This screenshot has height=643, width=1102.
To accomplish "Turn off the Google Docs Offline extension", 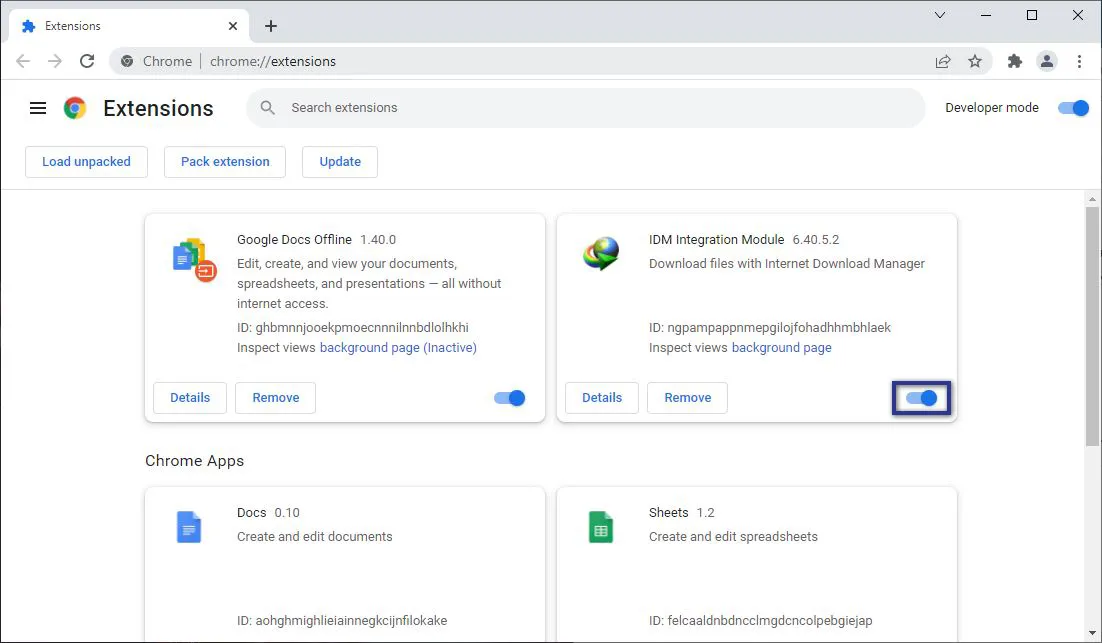I will pyautogui.click(x=509, y=398).
